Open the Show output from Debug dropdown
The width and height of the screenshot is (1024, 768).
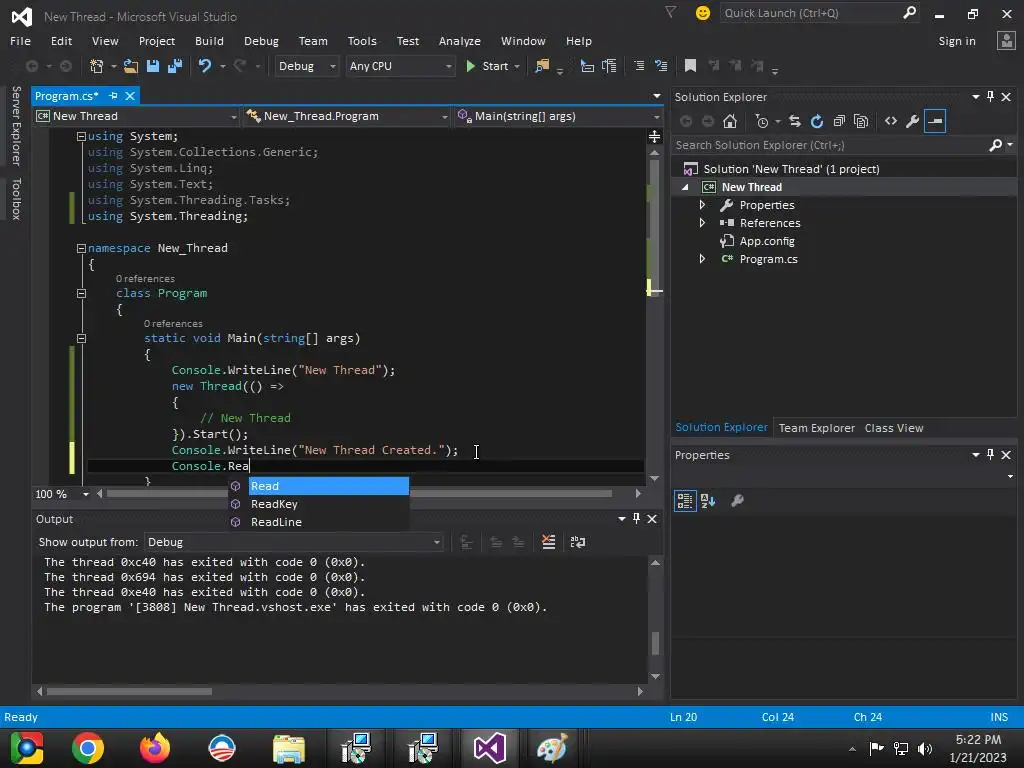pyautogui.click(x=293, y=542)
